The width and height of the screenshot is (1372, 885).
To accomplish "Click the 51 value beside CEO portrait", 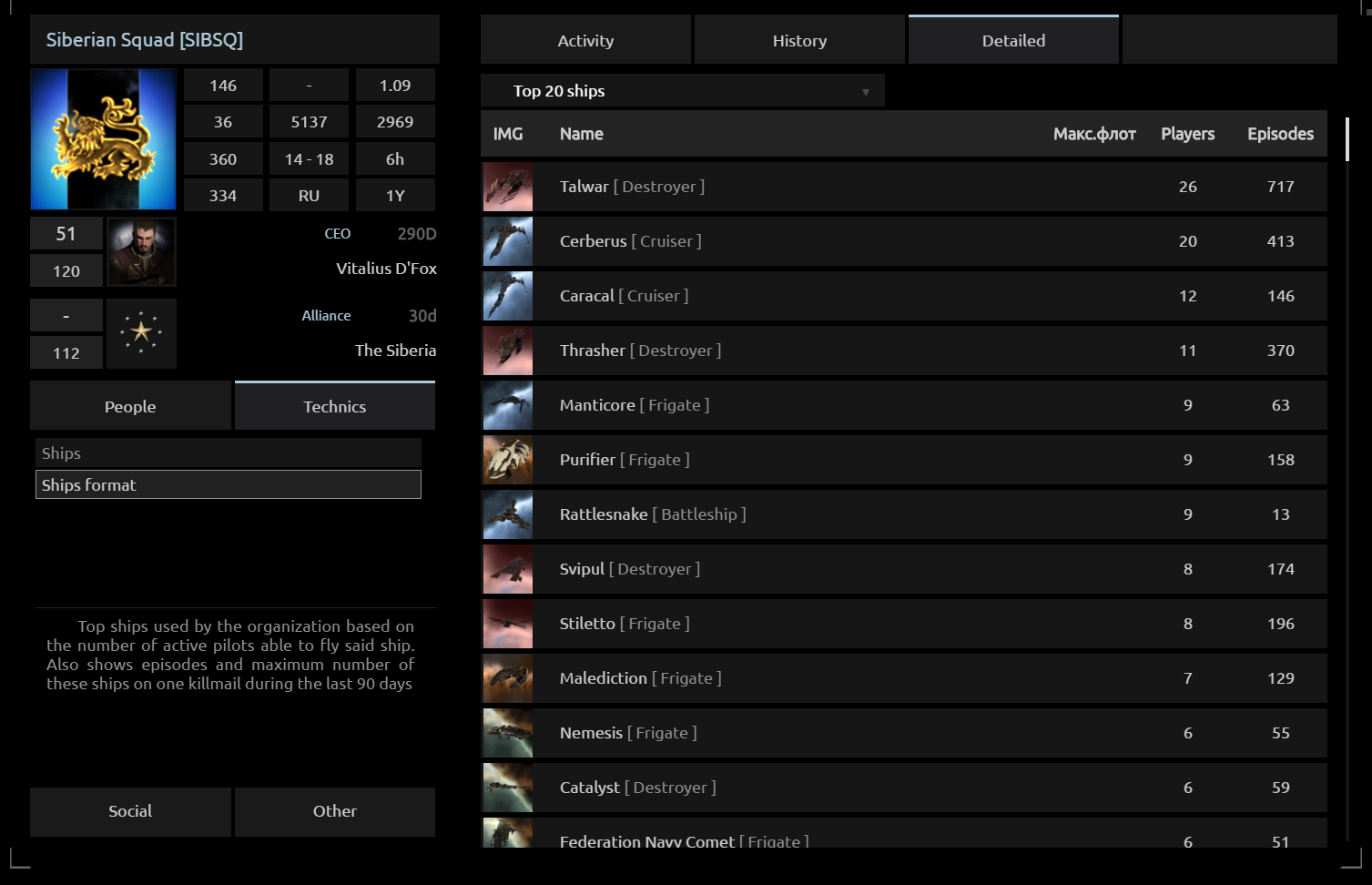I will (66, 234).
